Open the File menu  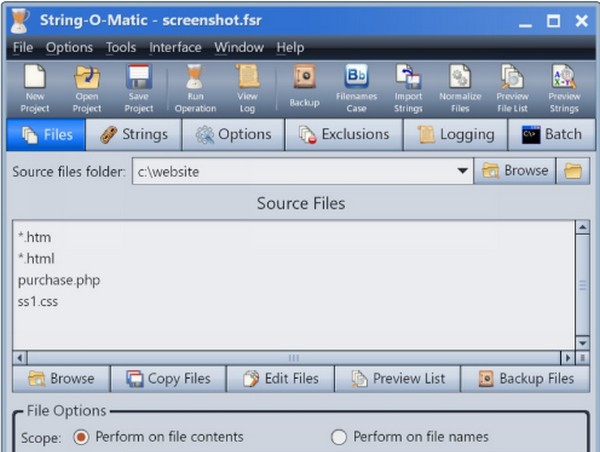(23, 47)
